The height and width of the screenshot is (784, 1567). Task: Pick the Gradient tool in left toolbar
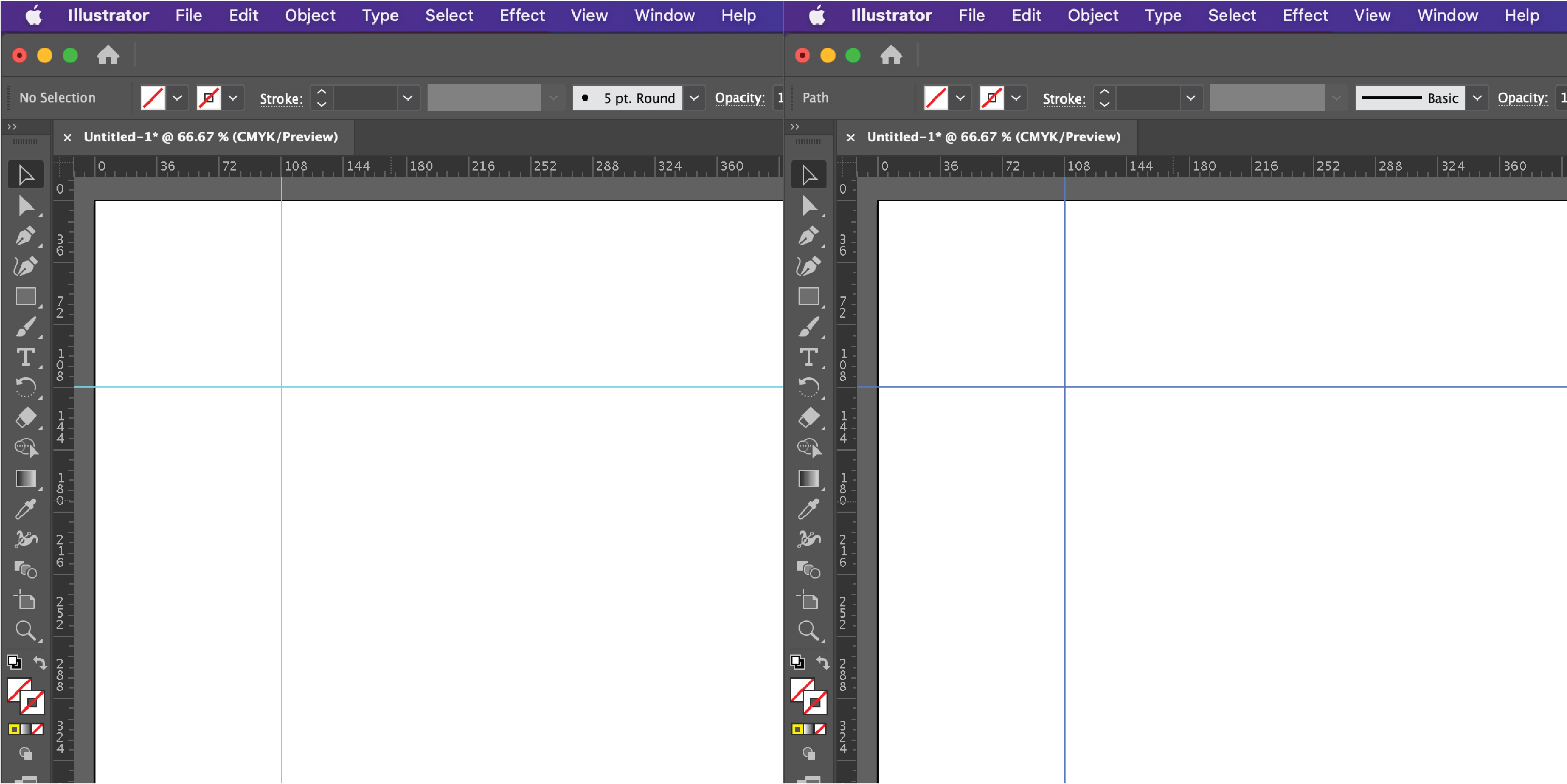(x=25, y=479)
